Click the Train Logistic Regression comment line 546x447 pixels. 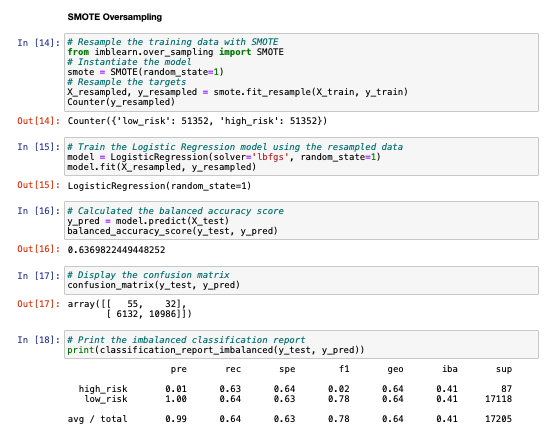(x=235, y=147)
